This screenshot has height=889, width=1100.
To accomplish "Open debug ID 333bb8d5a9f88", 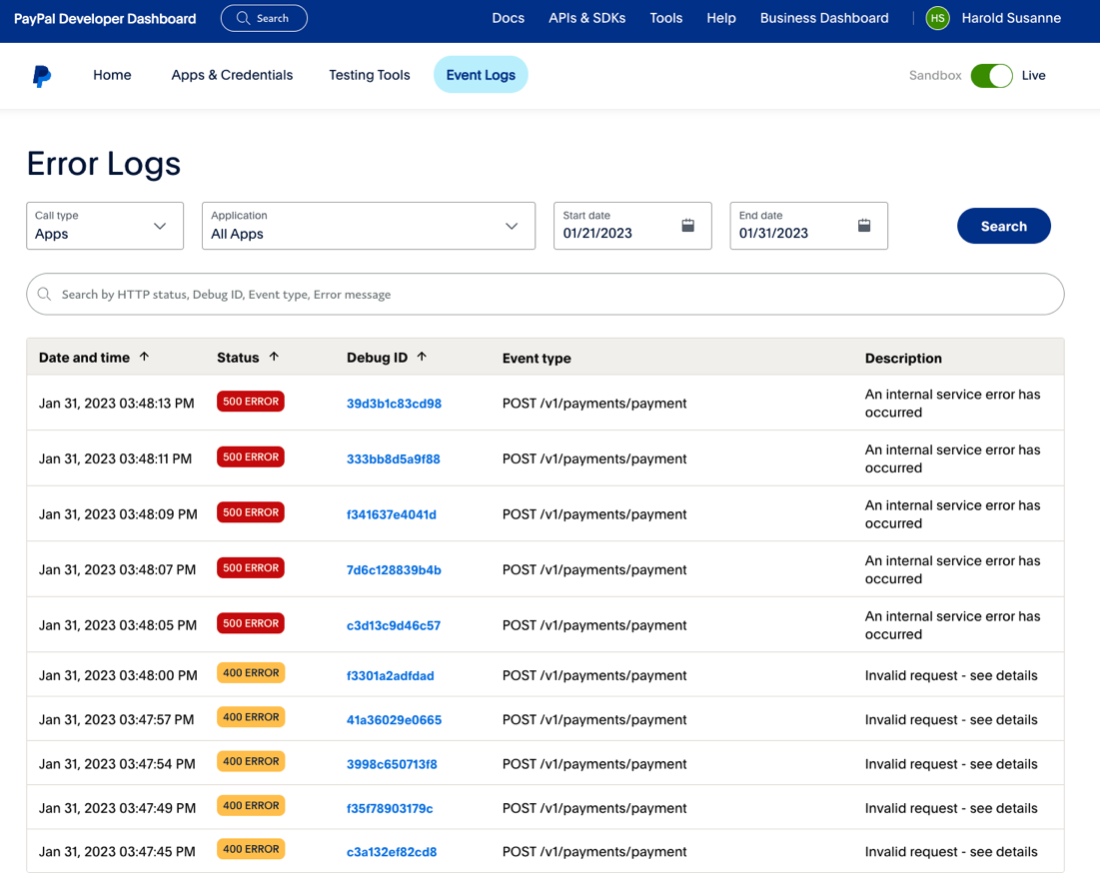I will [x=393, y=459].
